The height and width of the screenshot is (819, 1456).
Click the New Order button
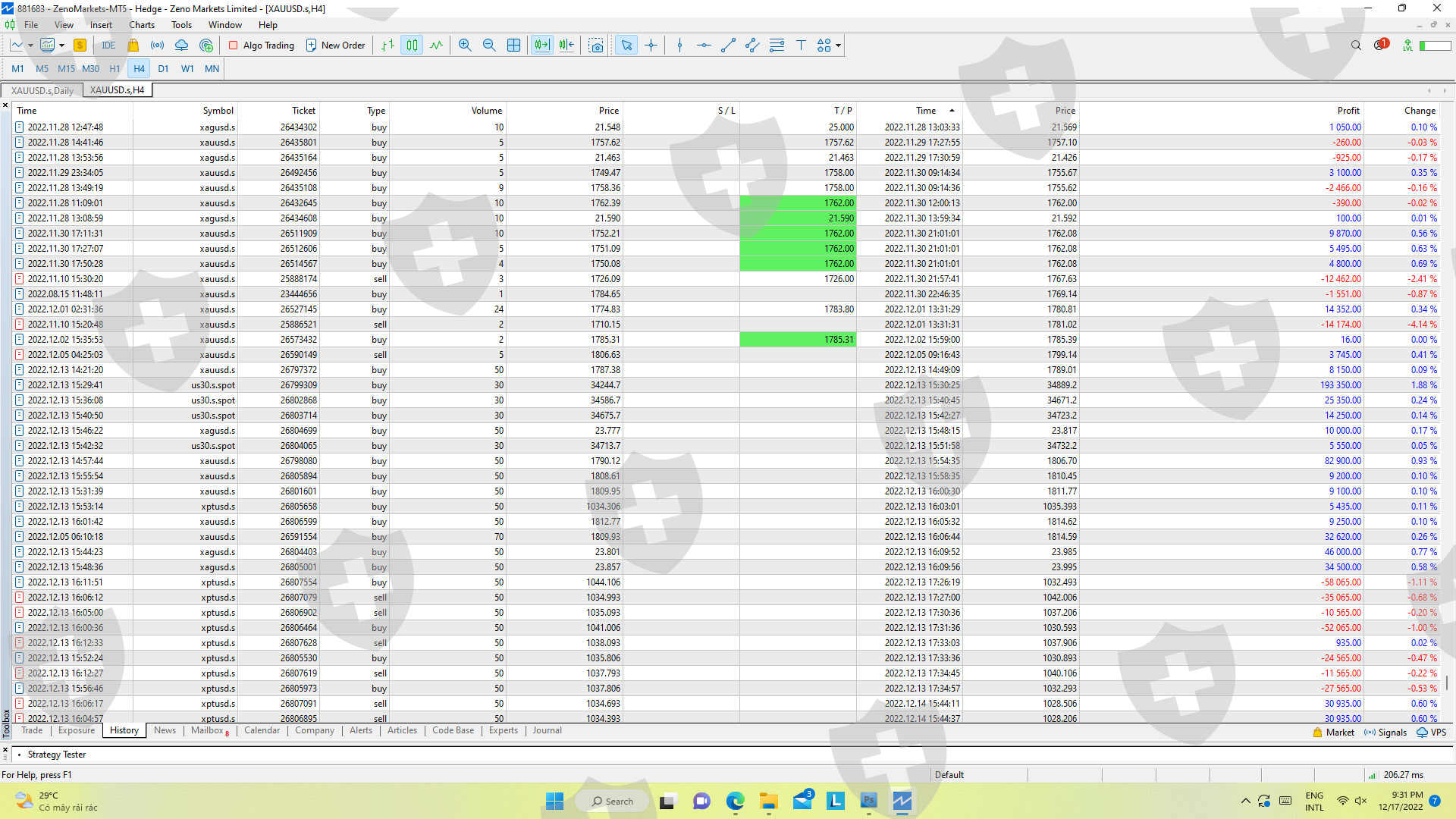[x=335, y=45]
